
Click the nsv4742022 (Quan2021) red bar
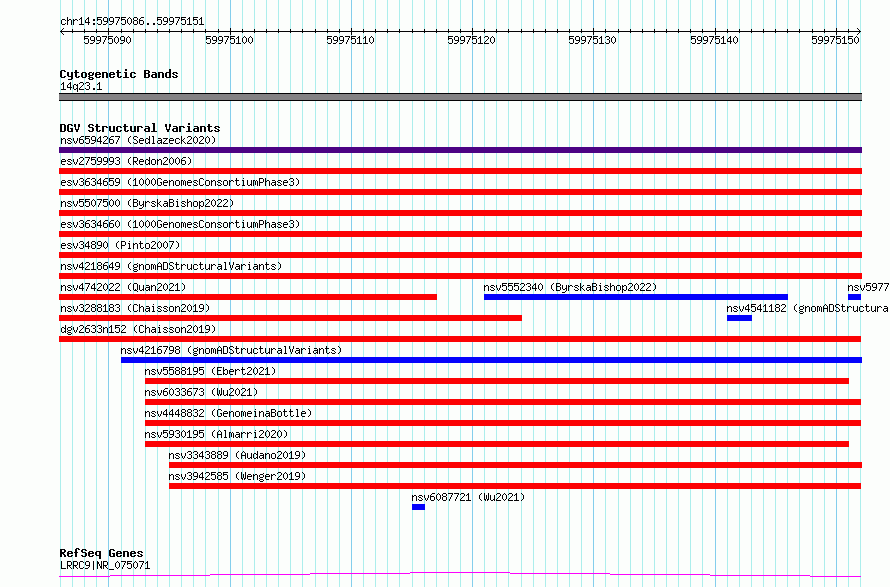[x=248, y=297]
